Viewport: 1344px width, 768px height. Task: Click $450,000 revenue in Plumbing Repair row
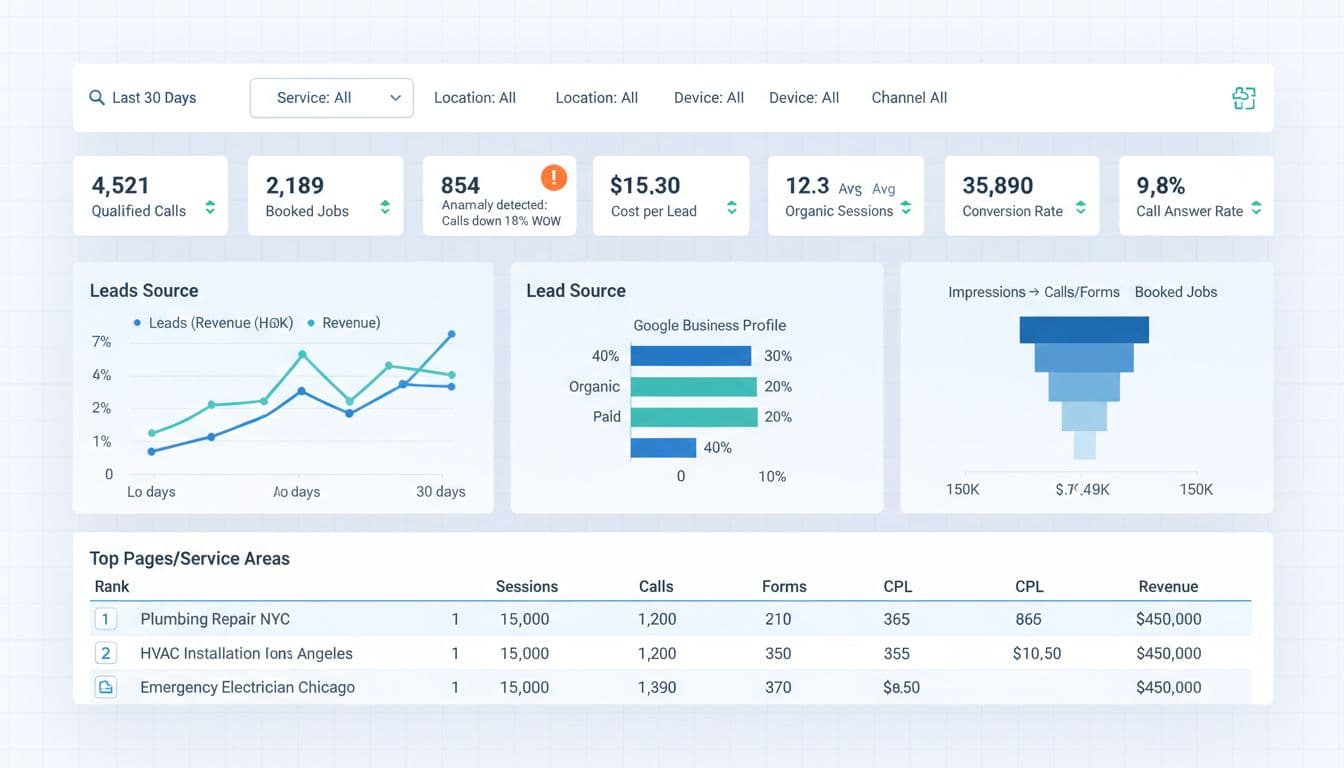[1169, 619]
